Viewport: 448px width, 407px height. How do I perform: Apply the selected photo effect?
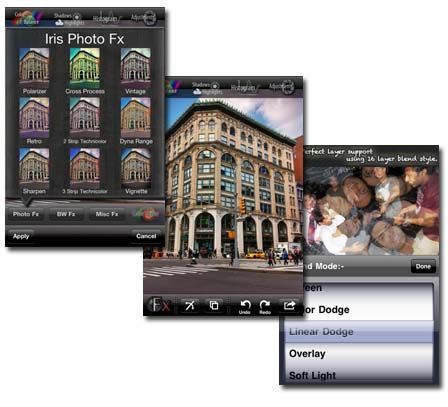pos(21,236)
